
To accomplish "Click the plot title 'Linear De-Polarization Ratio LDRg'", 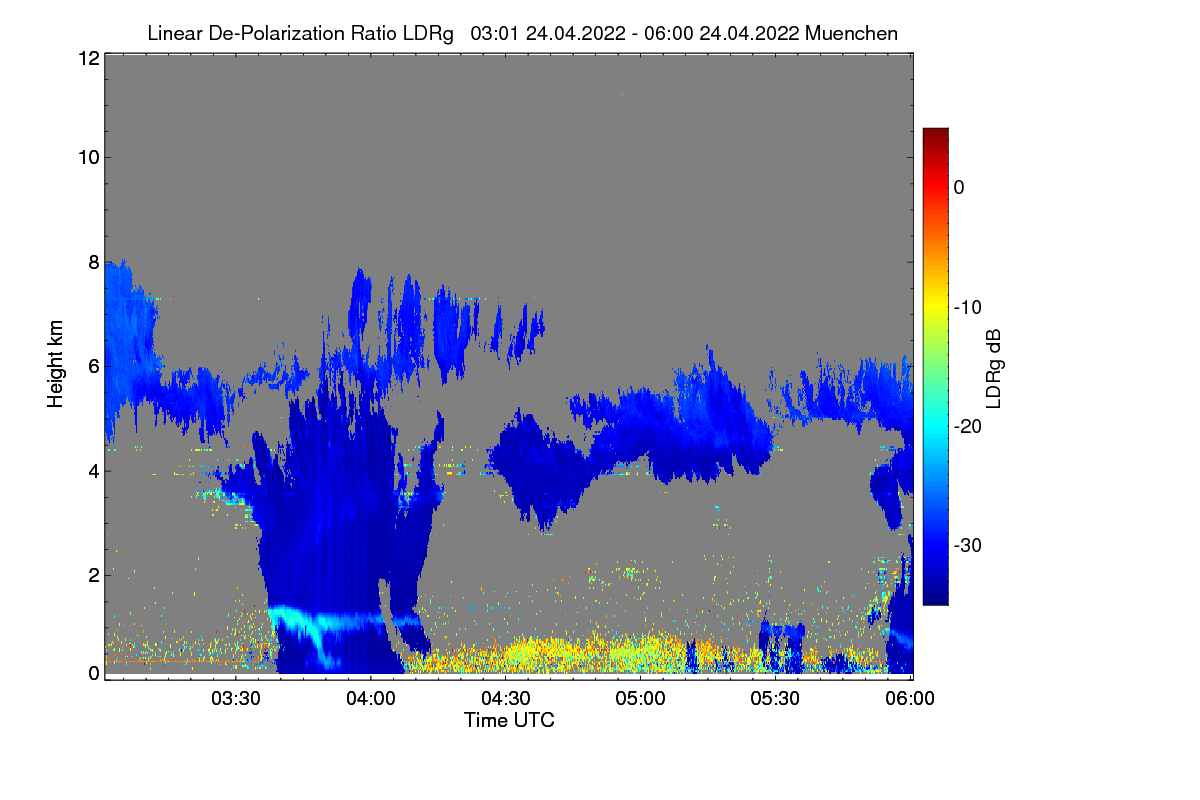I will click(300, 33).
